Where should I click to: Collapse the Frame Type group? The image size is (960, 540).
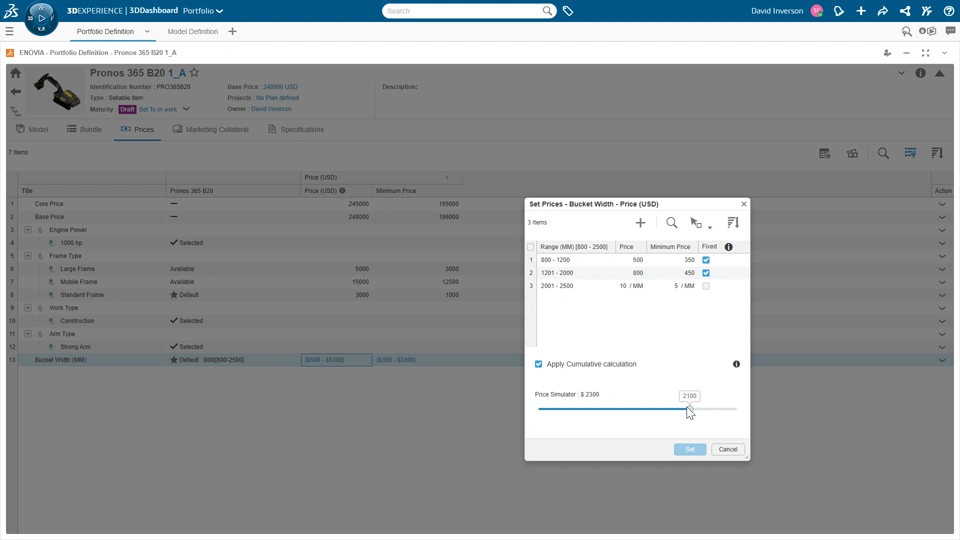point(28,256)
